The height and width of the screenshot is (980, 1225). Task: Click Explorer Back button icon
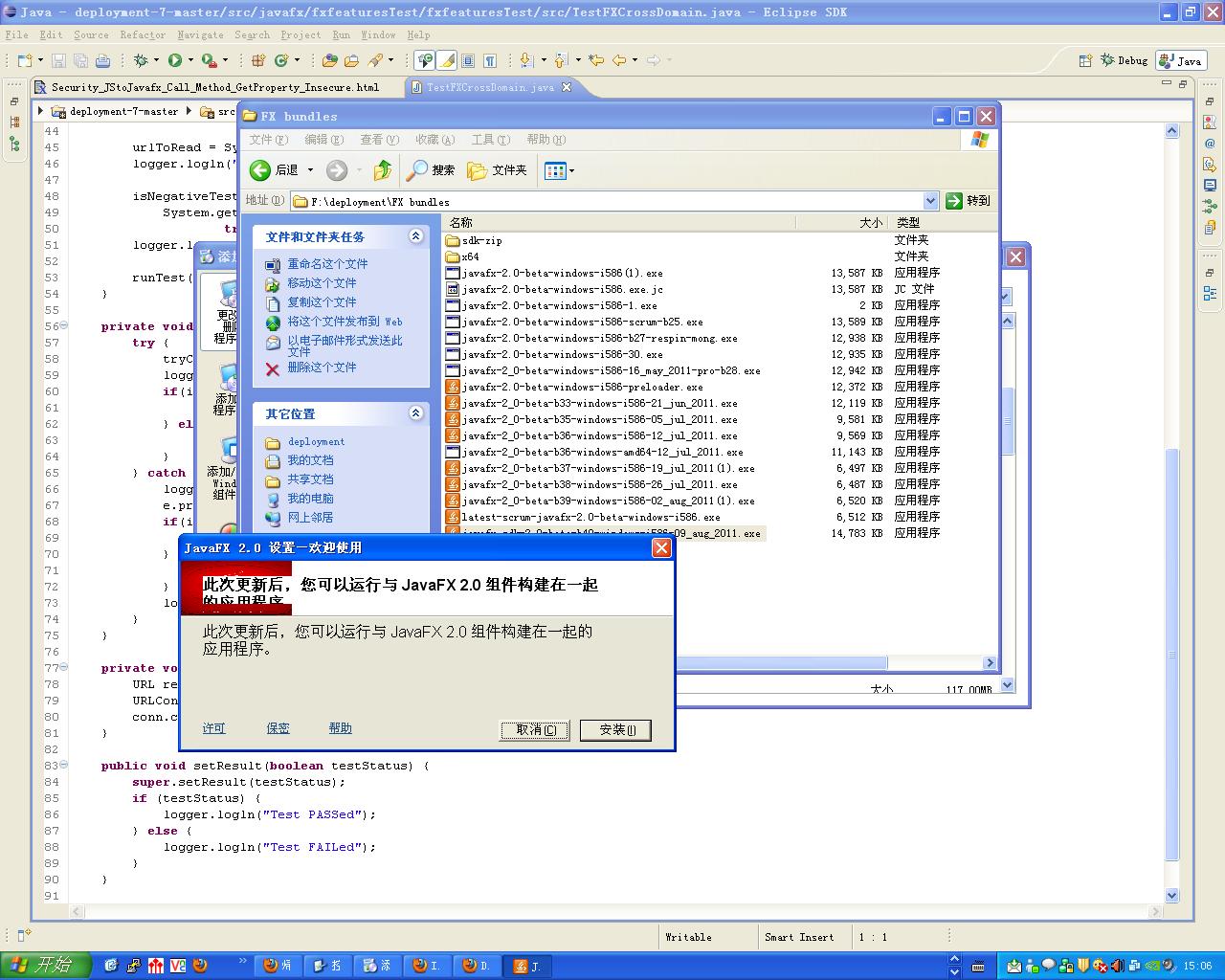tap(260, 170)
